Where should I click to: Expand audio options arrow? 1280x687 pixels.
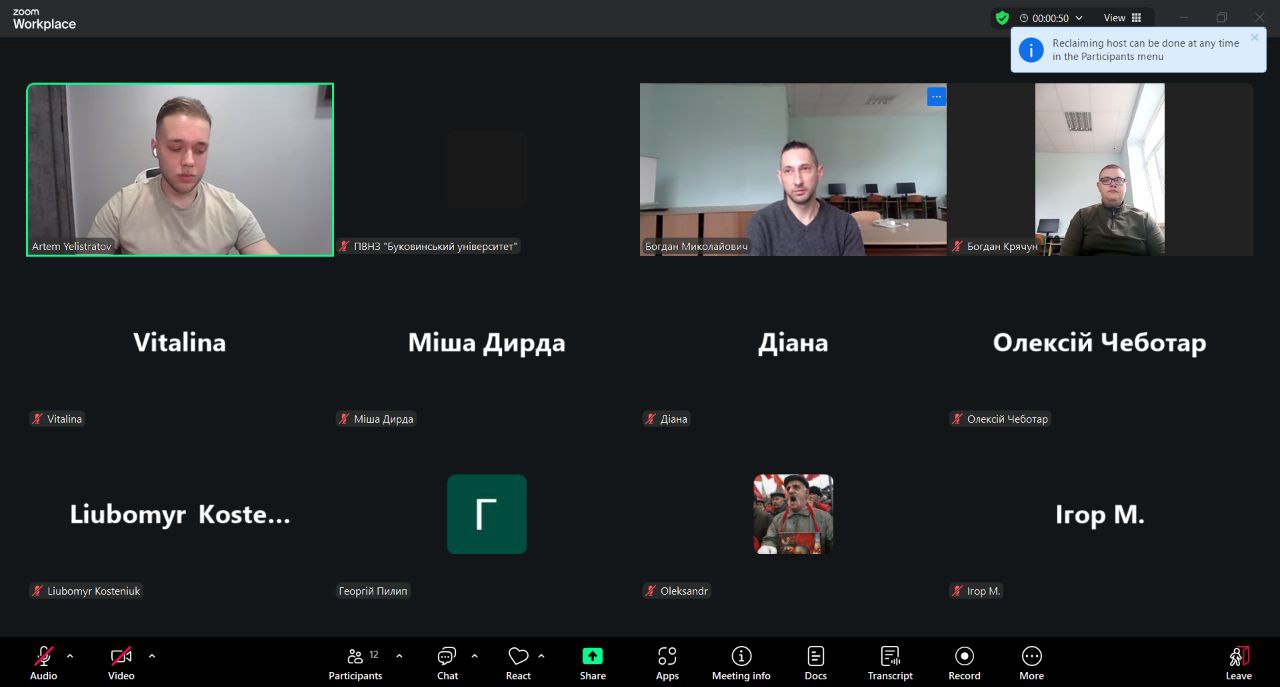pyautogui.click(x=70, y=657)
